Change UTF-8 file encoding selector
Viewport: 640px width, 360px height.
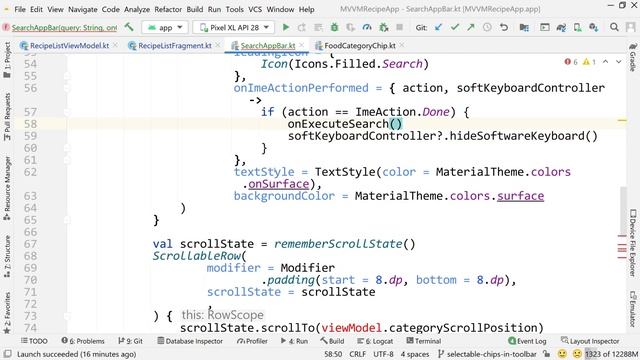click(383, 354)
